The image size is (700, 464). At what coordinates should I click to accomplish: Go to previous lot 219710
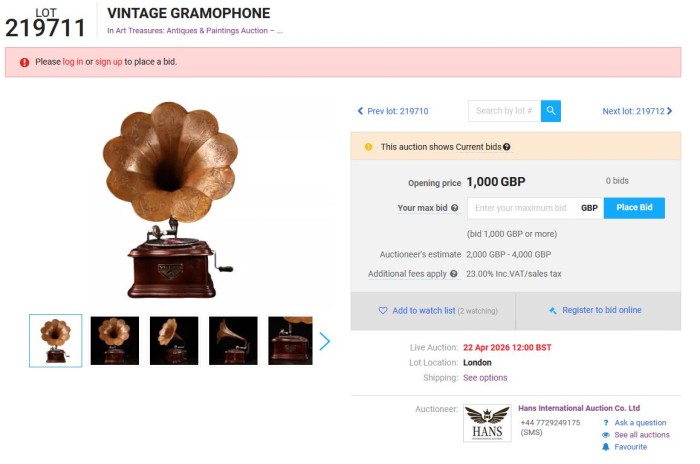tap(393, 111)
